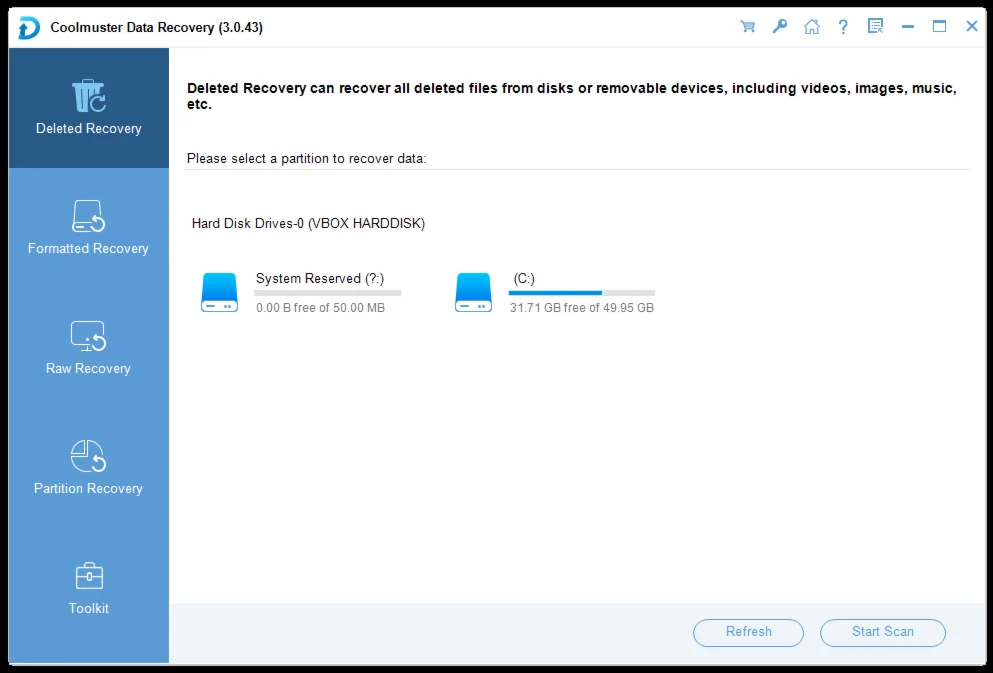
Task: Open the Toolkit briefcase icon
Action: (x=89, y=576)
